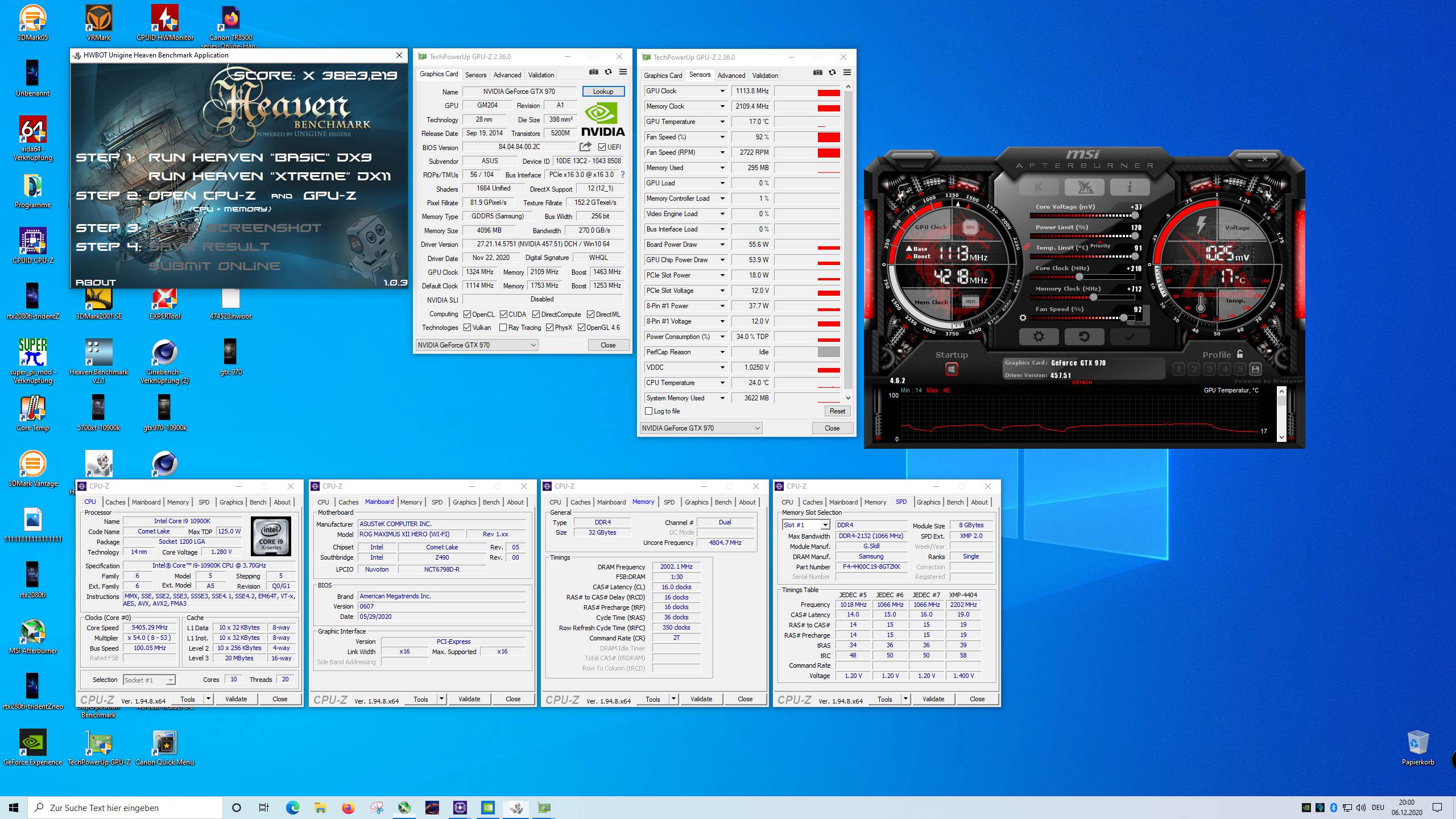
Task: Toggle the PhysX checkbox
Action: (x=549, y=328)
